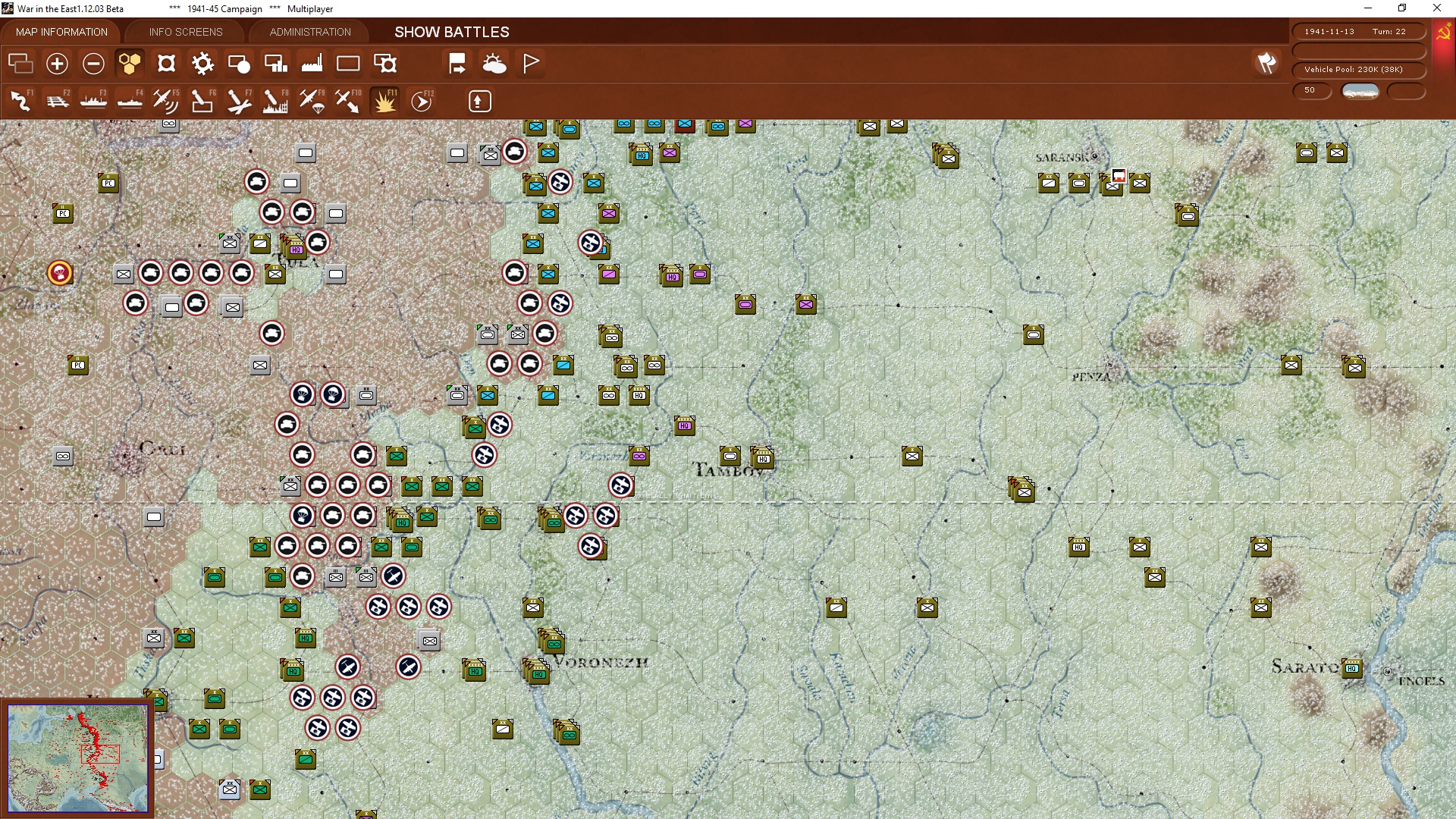The image size is (1456, 819).
Task: Click the PENZA city label
Action: 1091,377
